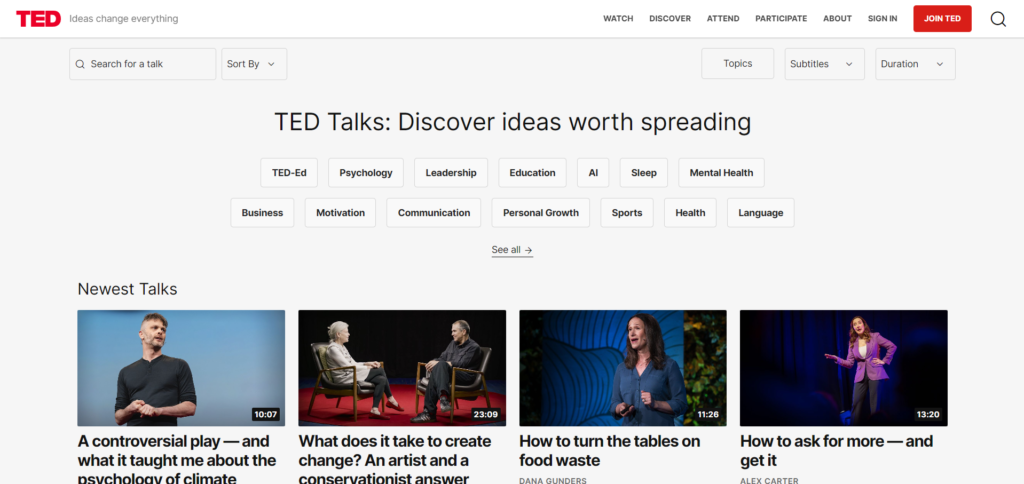This screenshot has height=484, width=1024.
Task: Follow the See all topics link
Action: [x=512, y=250]
